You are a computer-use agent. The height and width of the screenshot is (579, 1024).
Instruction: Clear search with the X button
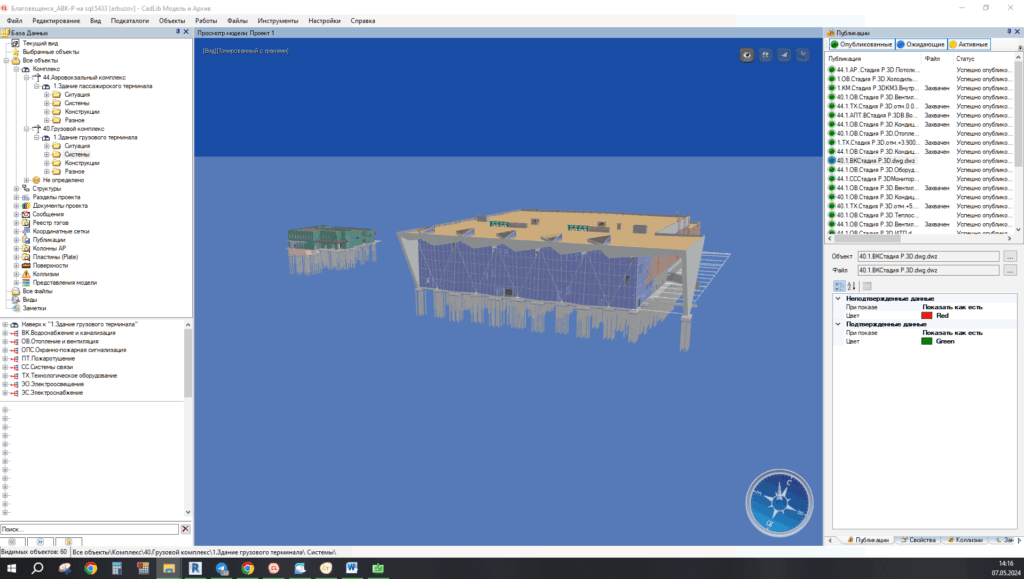[x=185, y=529]
